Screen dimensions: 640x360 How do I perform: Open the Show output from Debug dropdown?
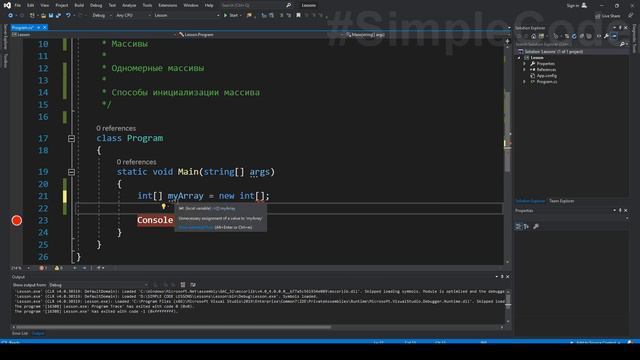(98, 285)
